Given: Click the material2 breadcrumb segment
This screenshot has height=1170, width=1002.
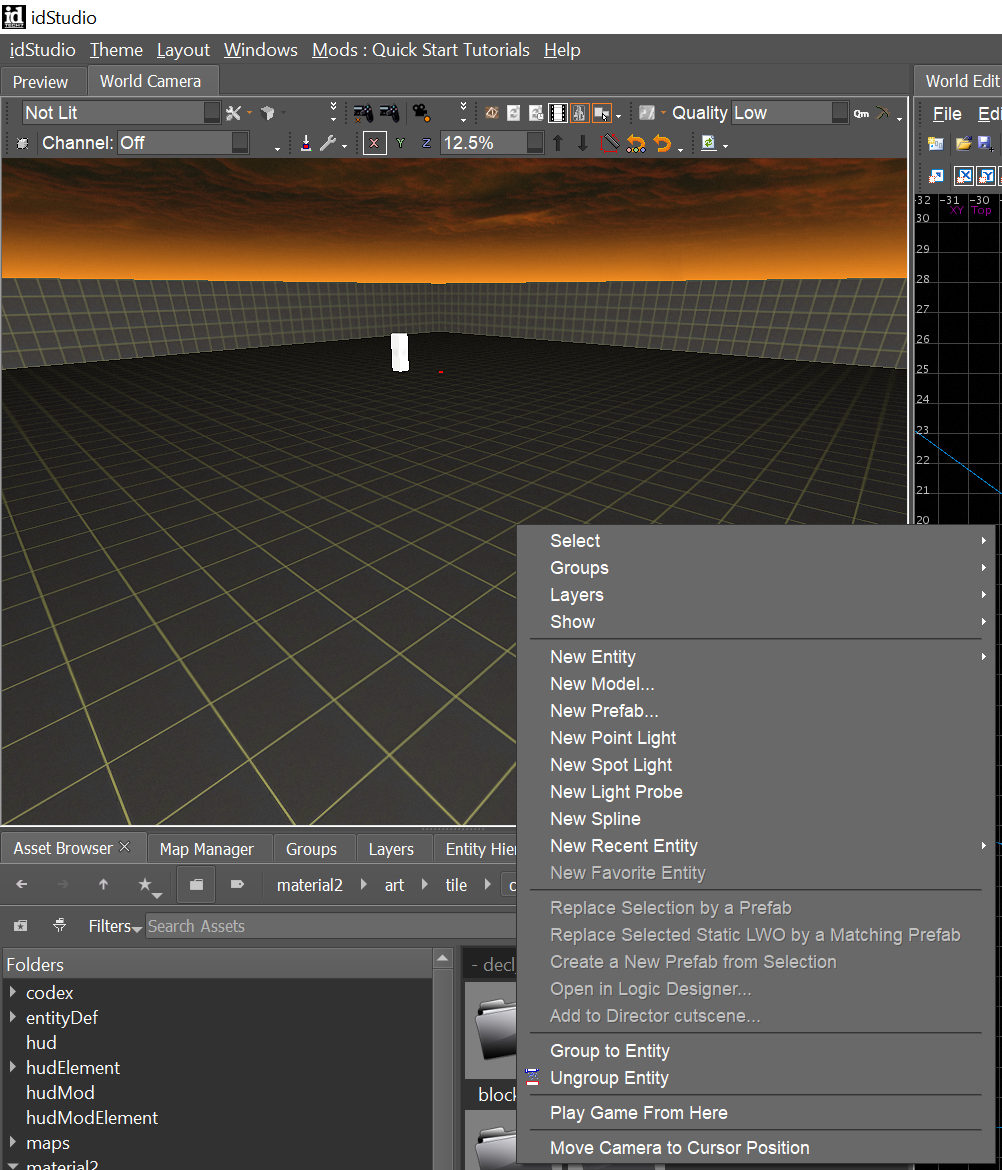Looking at the screenshot, I should pos(310,885).
